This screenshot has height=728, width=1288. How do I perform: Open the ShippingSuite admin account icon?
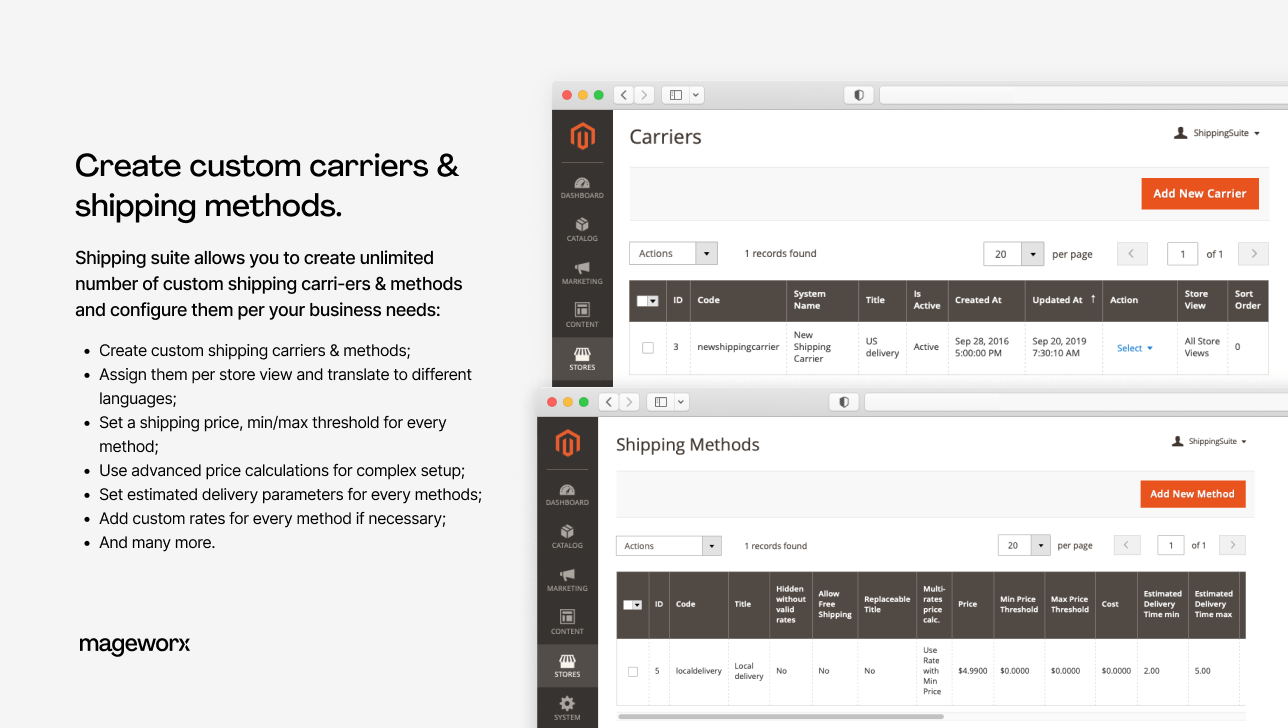click(x=1179, y=132)
